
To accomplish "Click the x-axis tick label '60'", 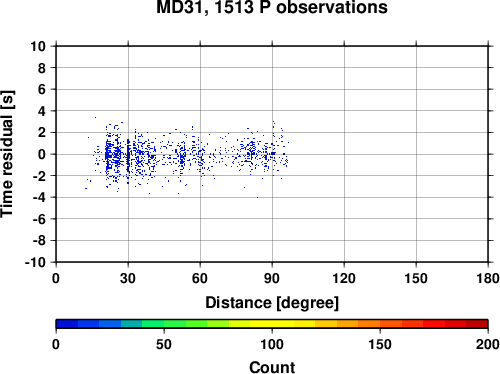I will tap(200, 278).
